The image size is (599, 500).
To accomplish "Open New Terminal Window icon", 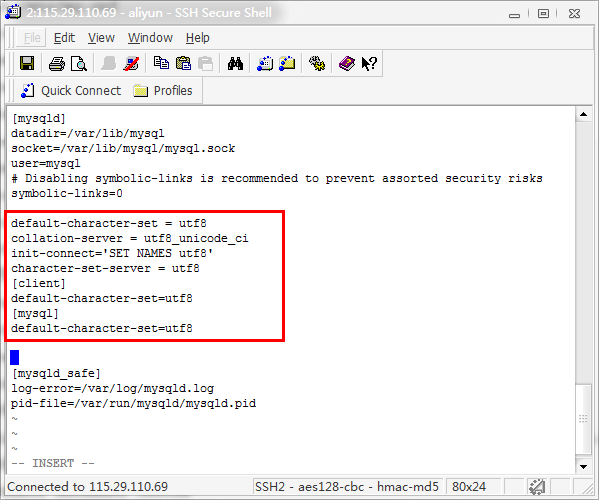I will [265, 63].
